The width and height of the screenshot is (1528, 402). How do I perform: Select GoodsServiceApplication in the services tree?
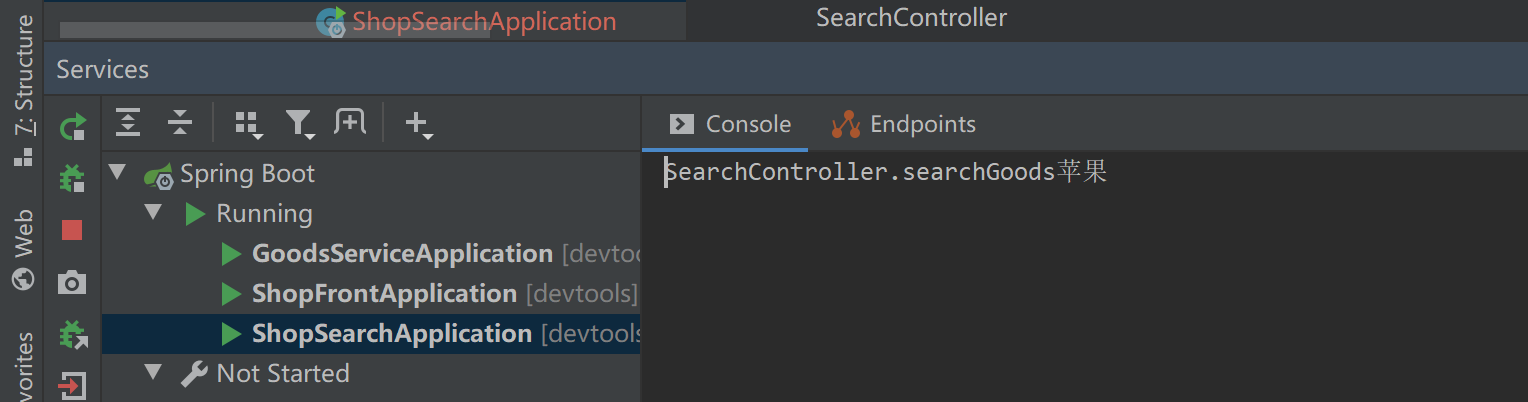click(x=402, y=254)
